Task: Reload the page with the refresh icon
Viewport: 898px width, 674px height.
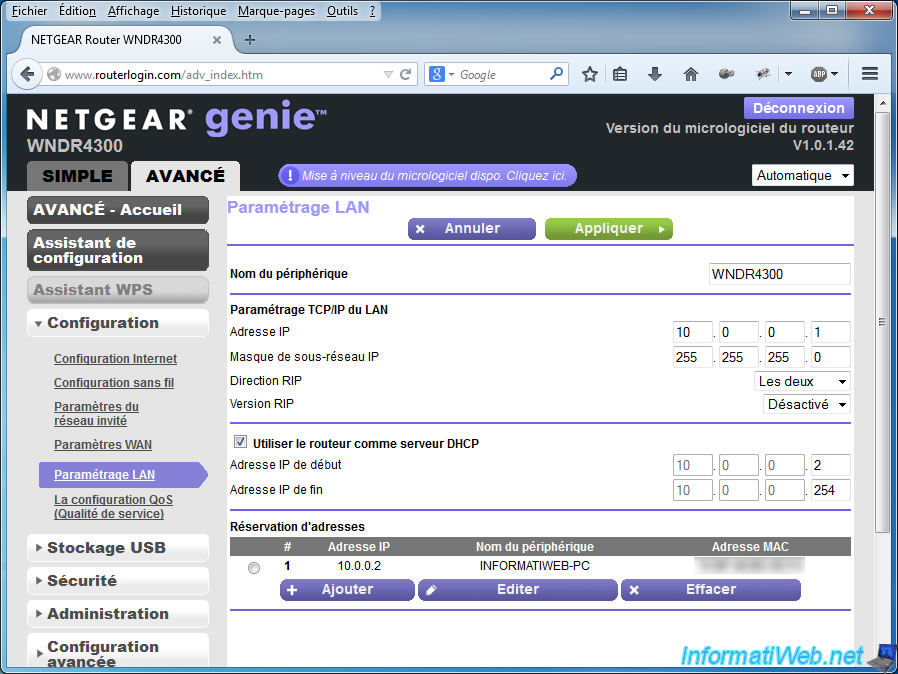Action: pos(405,74)
